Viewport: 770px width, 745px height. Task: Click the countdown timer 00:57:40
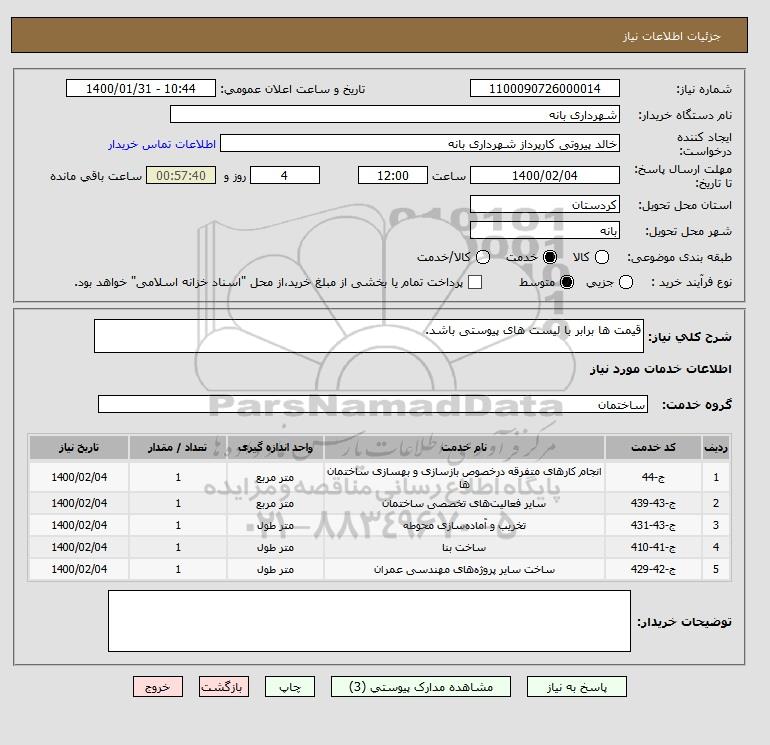coord(181,175)
